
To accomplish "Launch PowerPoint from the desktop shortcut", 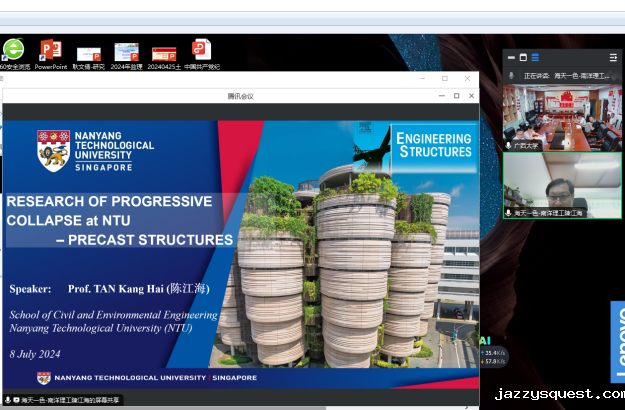I will (x=50, y=50).
